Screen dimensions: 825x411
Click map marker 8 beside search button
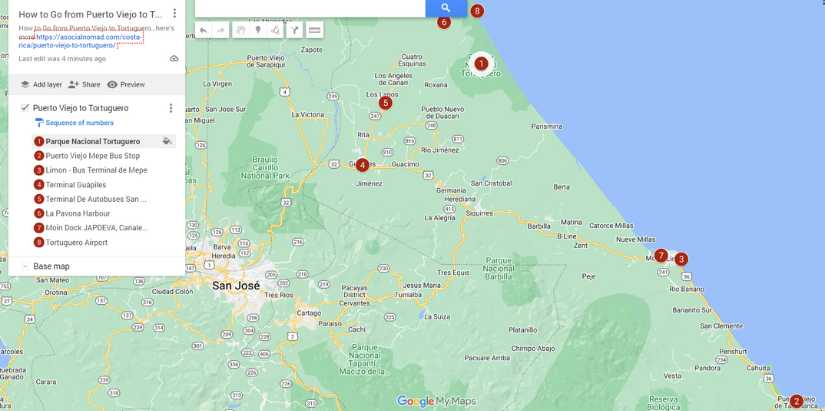477,10
